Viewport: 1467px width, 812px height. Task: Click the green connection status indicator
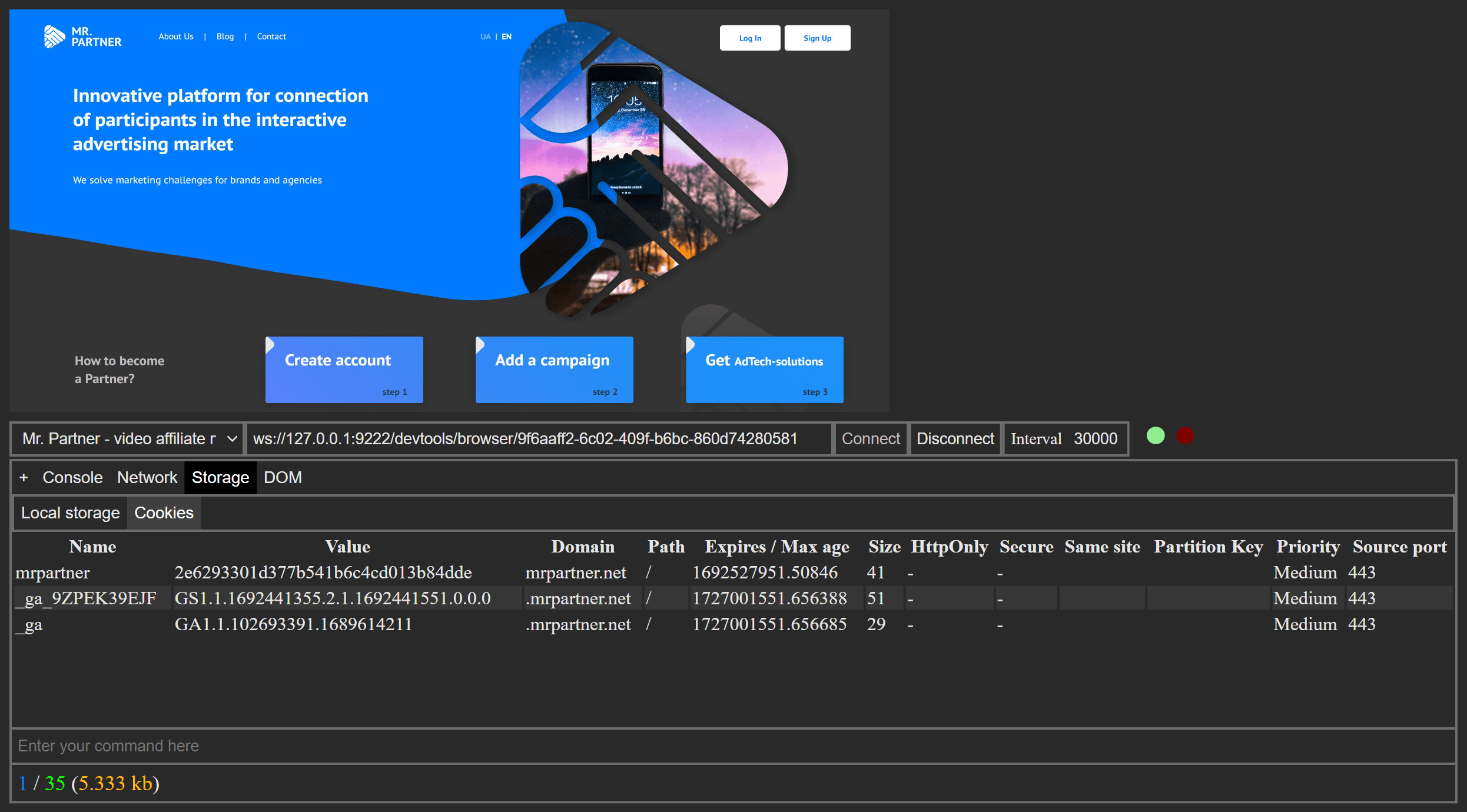pos(1156,435)
